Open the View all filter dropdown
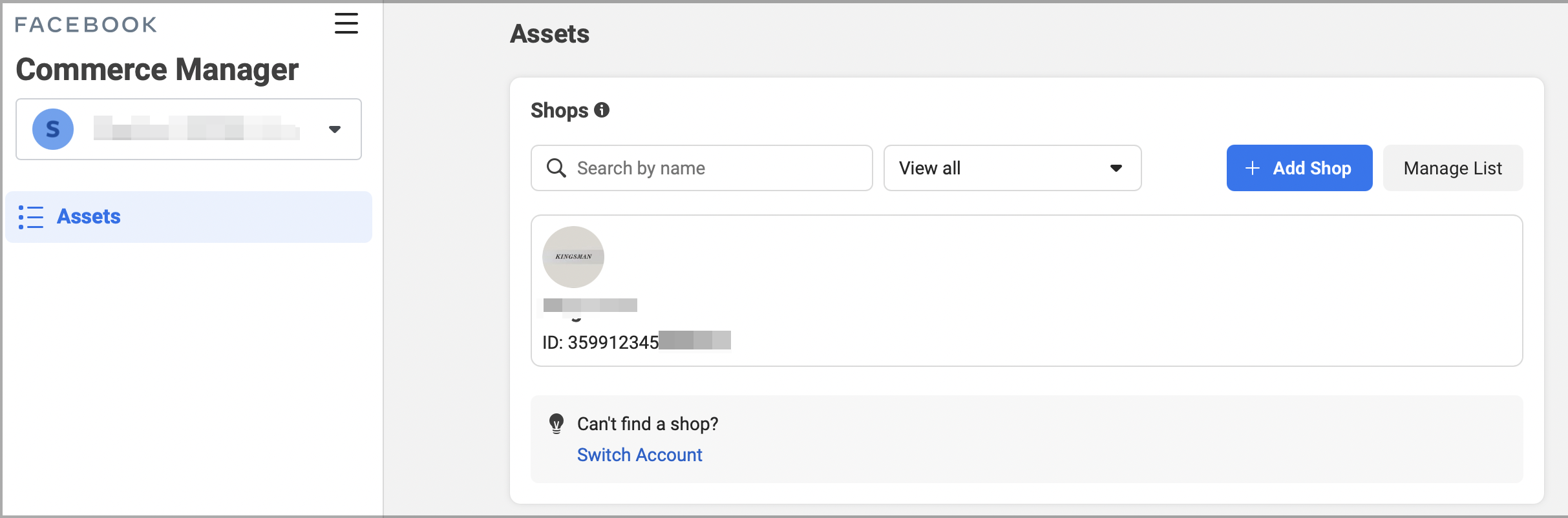 click(x=1012, y=168)
